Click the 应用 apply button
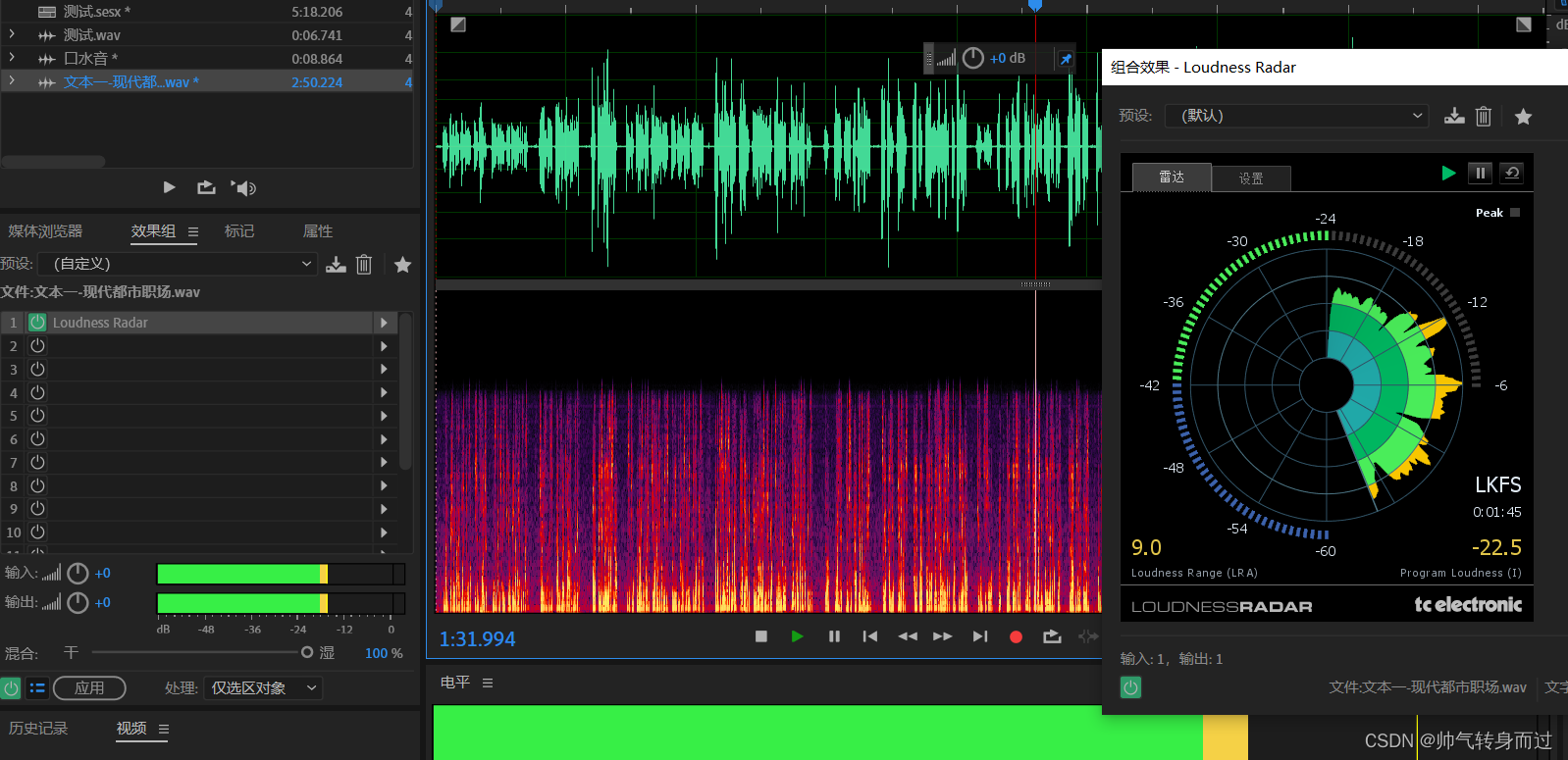Viewport: 1568px width, 760px height. click(89, 688)
